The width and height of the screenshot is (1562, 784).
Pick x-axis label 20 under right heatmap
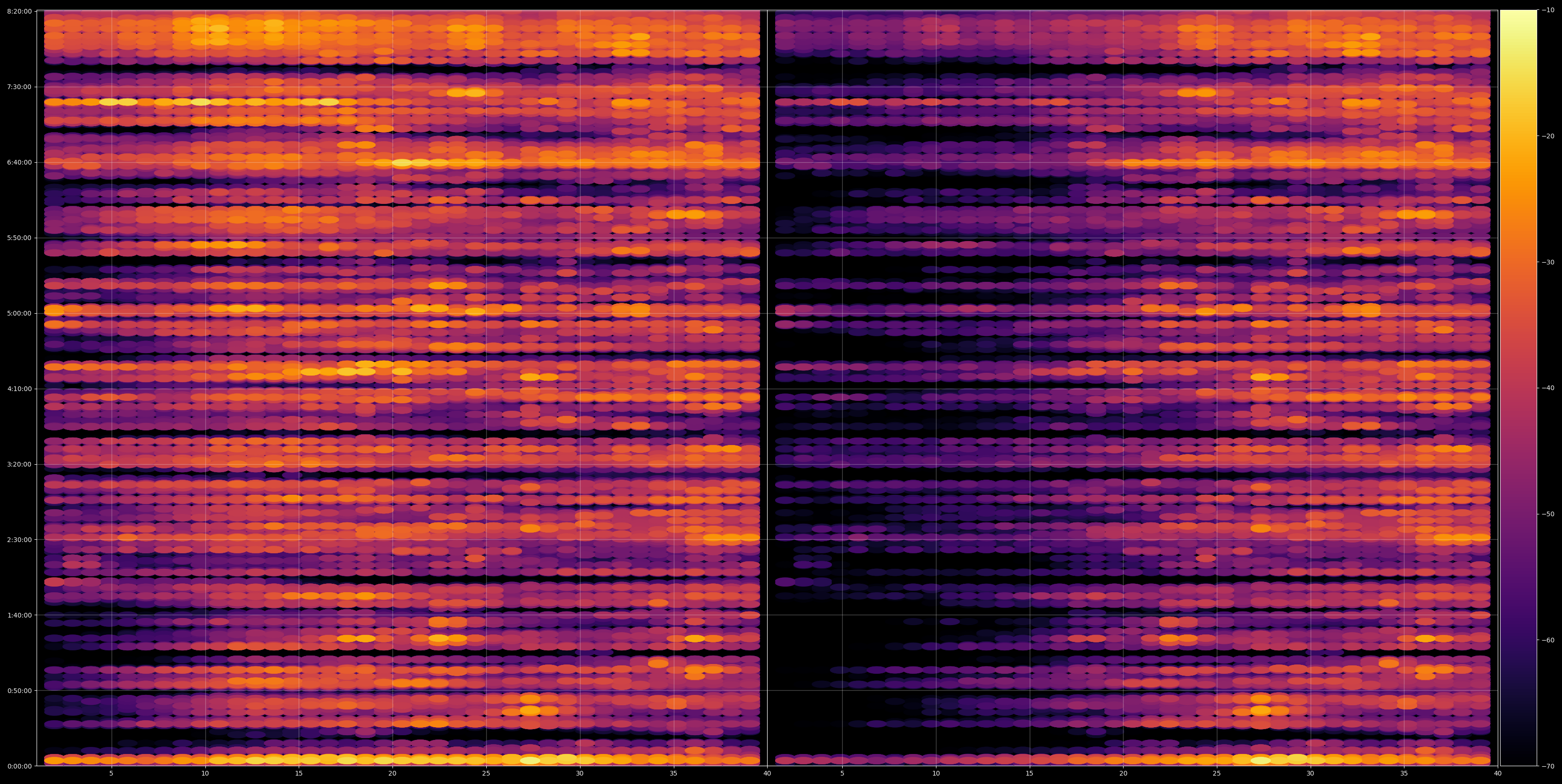tap(1124, 774)
